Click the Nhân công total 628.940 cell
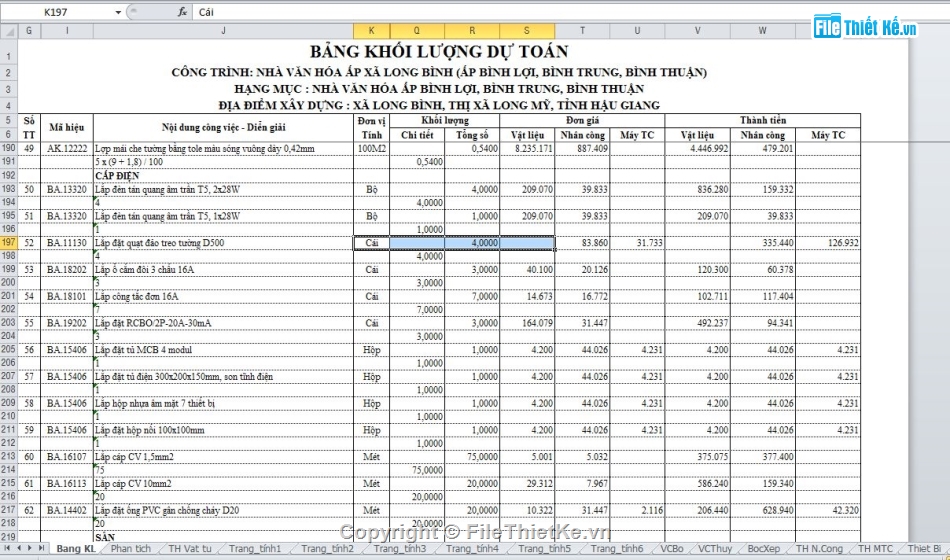Viewport: 950px width, 560px height. click(x=762, y=510)
